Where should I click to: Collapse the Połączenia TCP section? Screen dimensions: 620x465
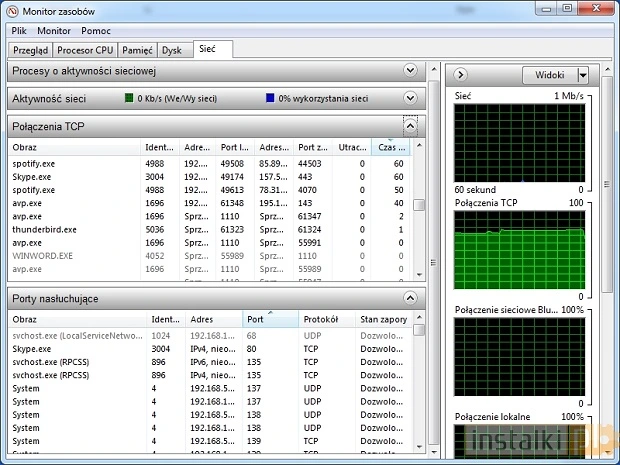[410, 127]
